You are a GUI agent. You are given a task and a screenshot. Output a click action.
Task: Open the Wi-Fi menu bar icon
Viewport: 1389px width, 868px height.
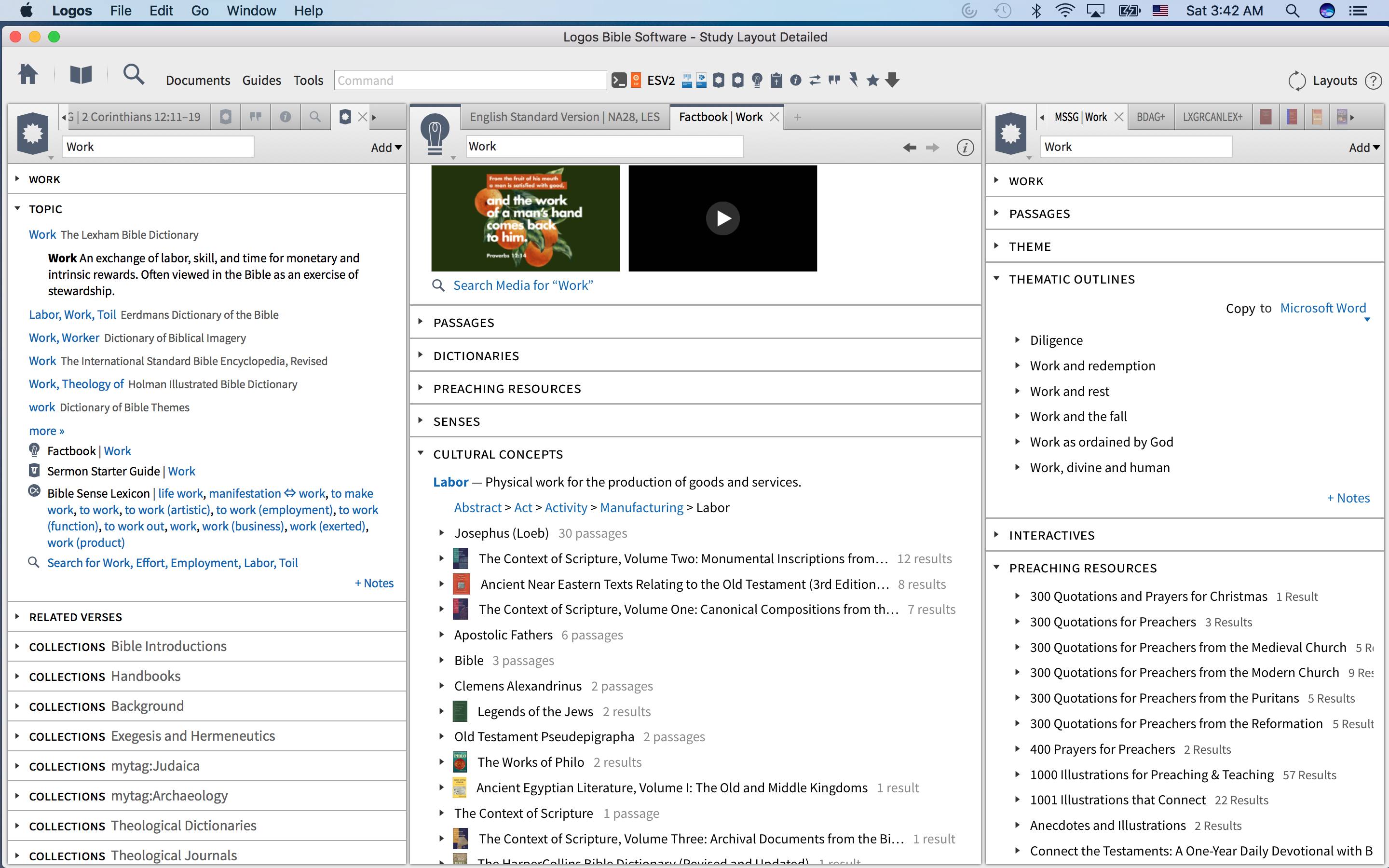1065,11
